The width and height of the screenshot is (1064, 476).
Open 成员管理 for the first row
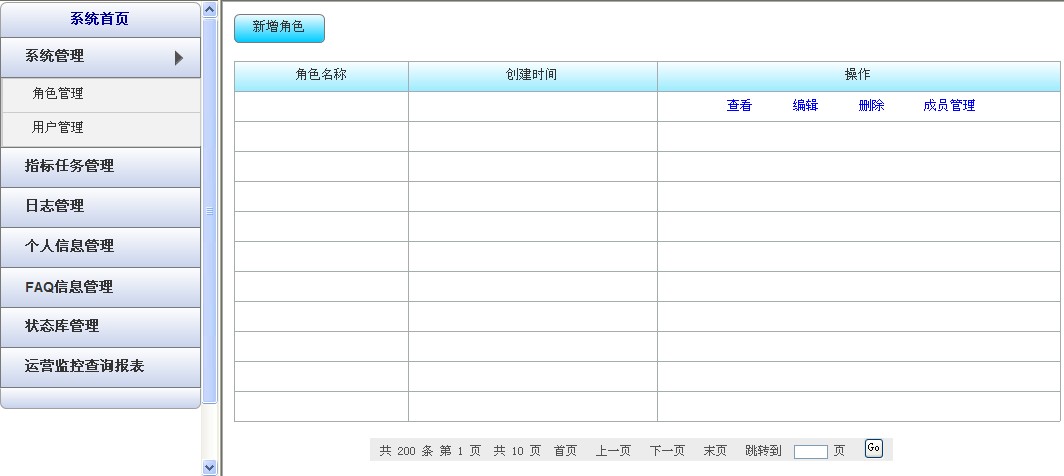point(949,105)
